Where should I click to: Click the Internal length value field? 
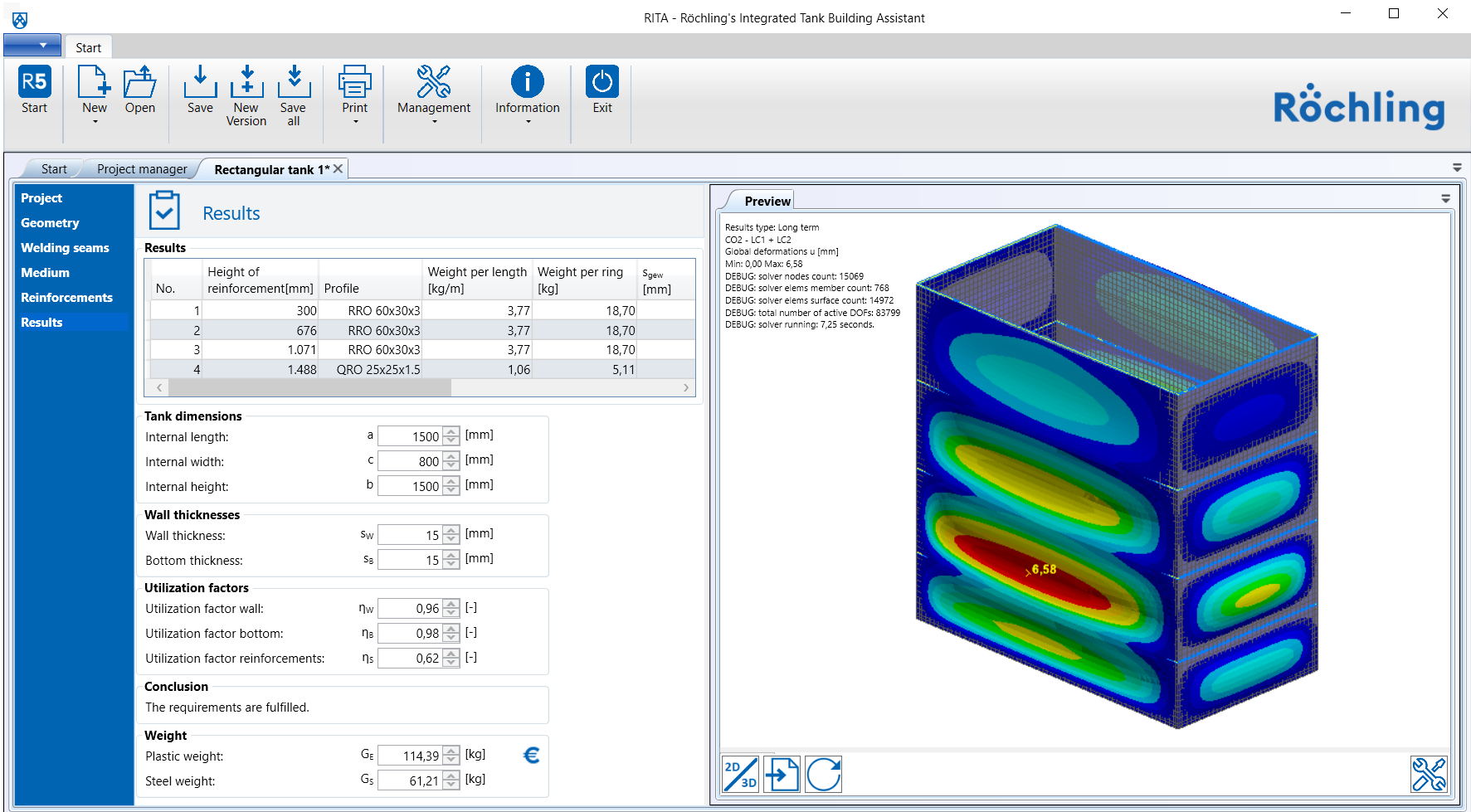(x=410, y=436)
